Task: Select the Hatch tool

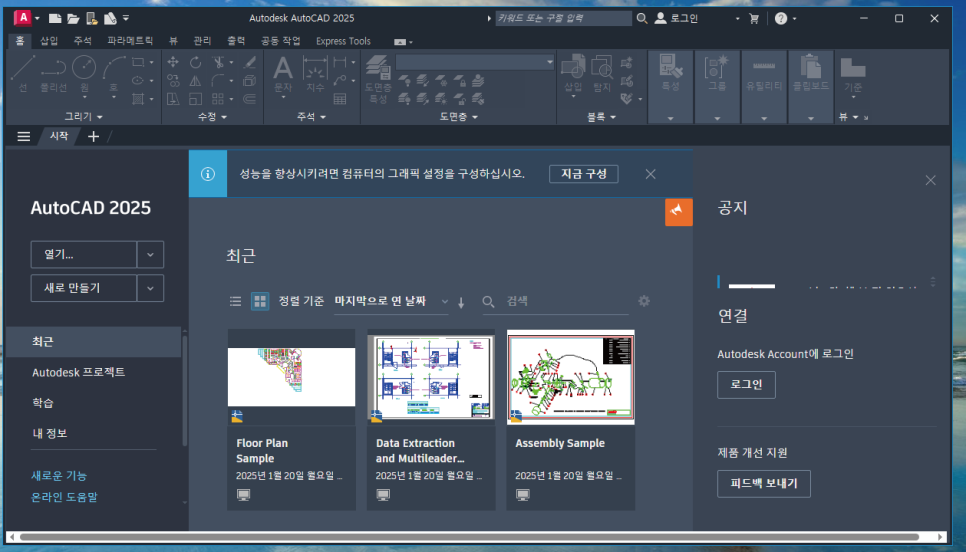Action: point(138,99)
